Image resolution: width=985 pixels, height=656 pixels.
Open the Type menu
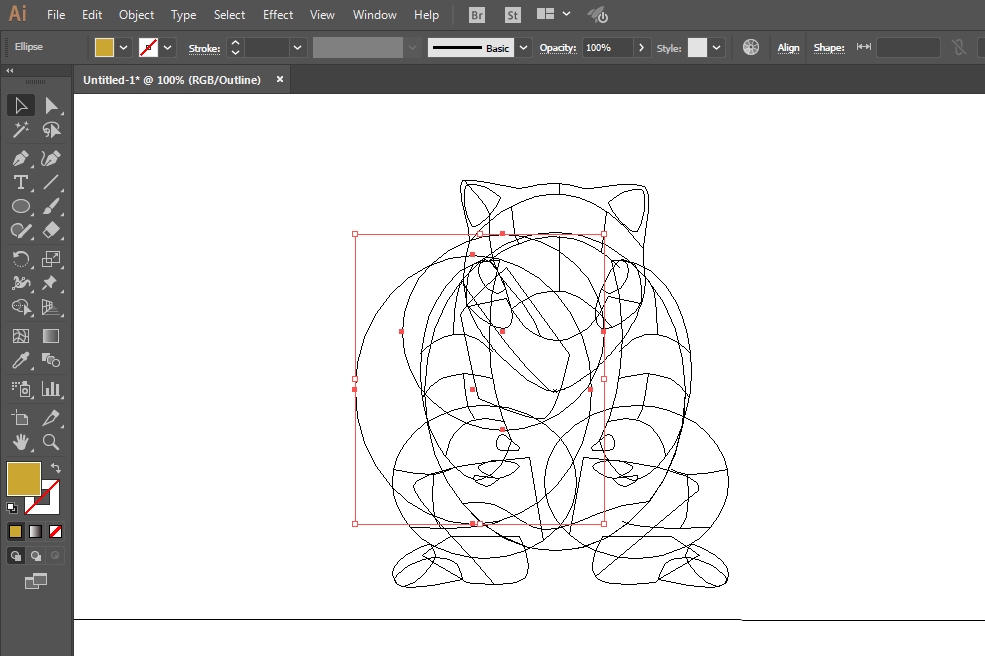[x=183, y=14]
